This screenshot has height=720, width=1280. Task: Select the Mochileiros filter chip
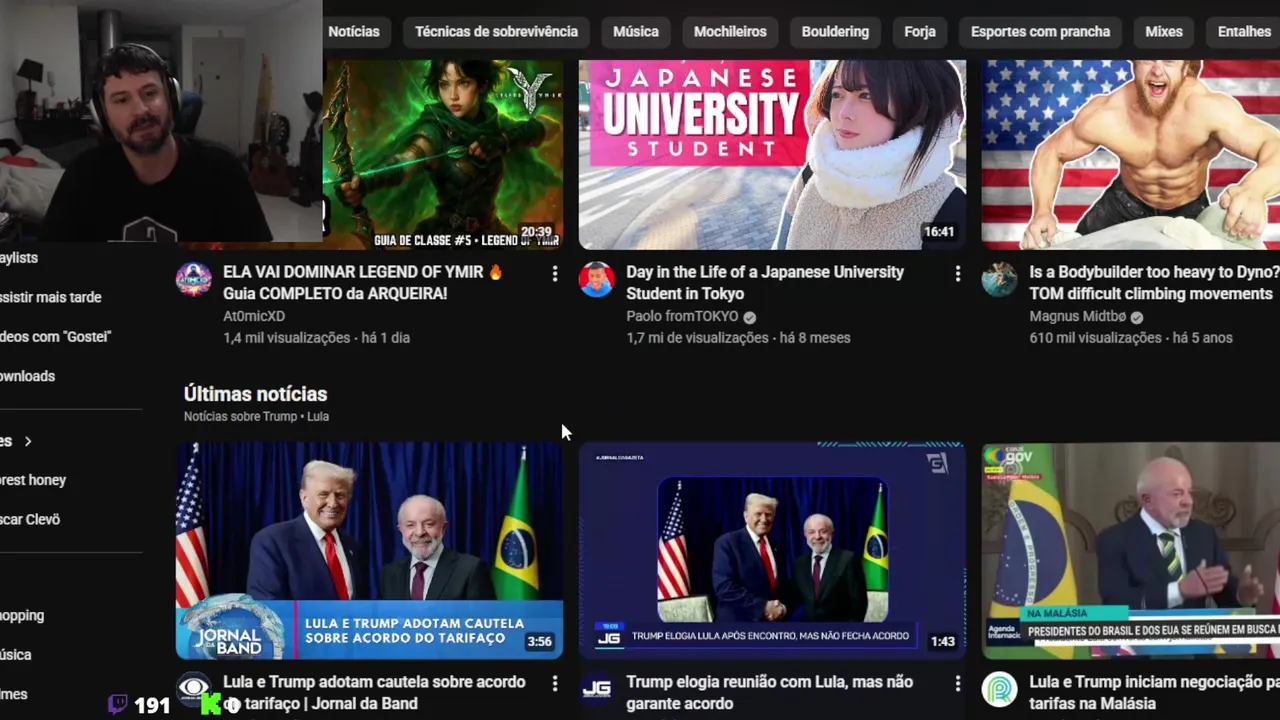tap(730, 32)
